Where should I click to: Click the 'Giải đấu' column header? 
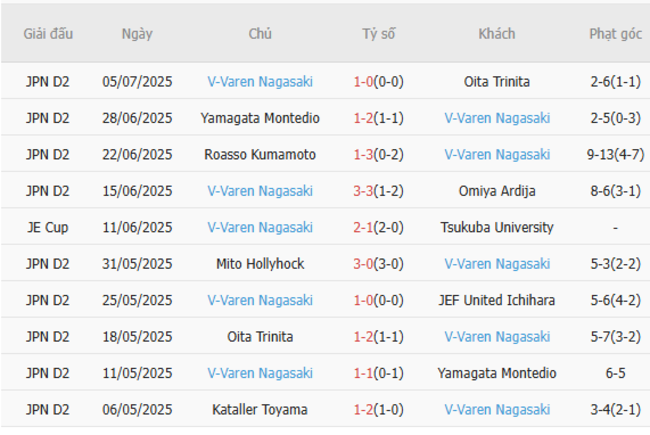[48, 34]
